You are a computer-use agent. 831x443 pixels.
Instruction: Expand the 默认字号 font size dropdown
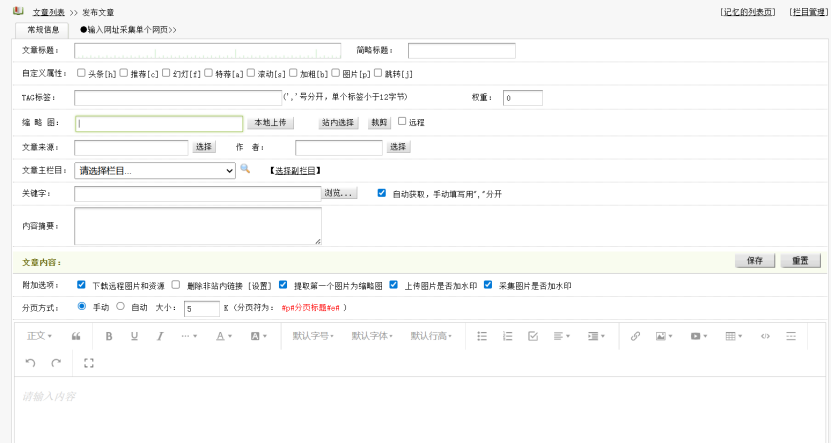click(314, 336)
